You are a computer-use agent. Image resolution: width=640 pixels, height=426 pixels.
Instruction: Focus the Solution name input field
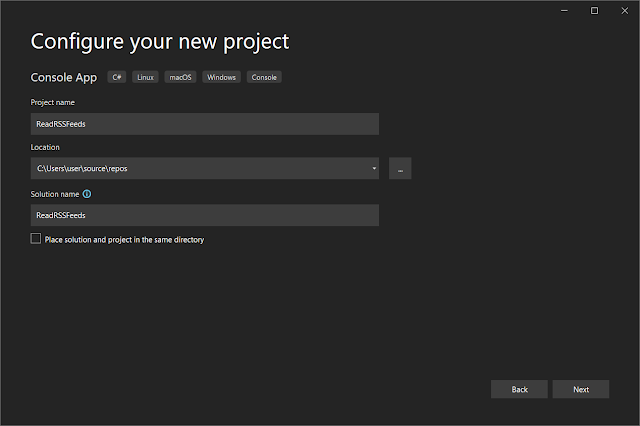click(204, 215)
